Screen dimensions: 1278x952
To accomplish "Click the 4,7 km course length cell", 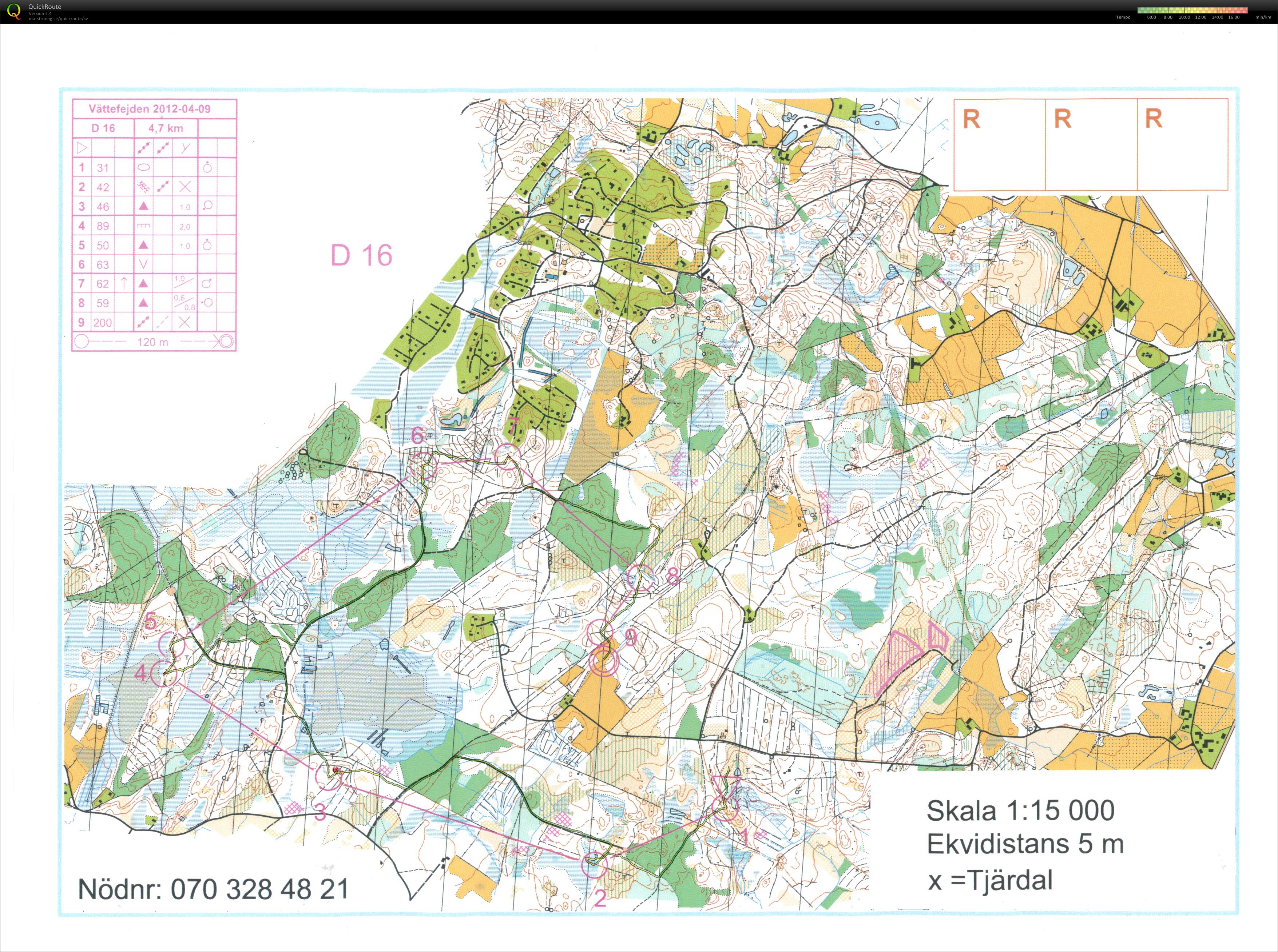I will (166, 128).
